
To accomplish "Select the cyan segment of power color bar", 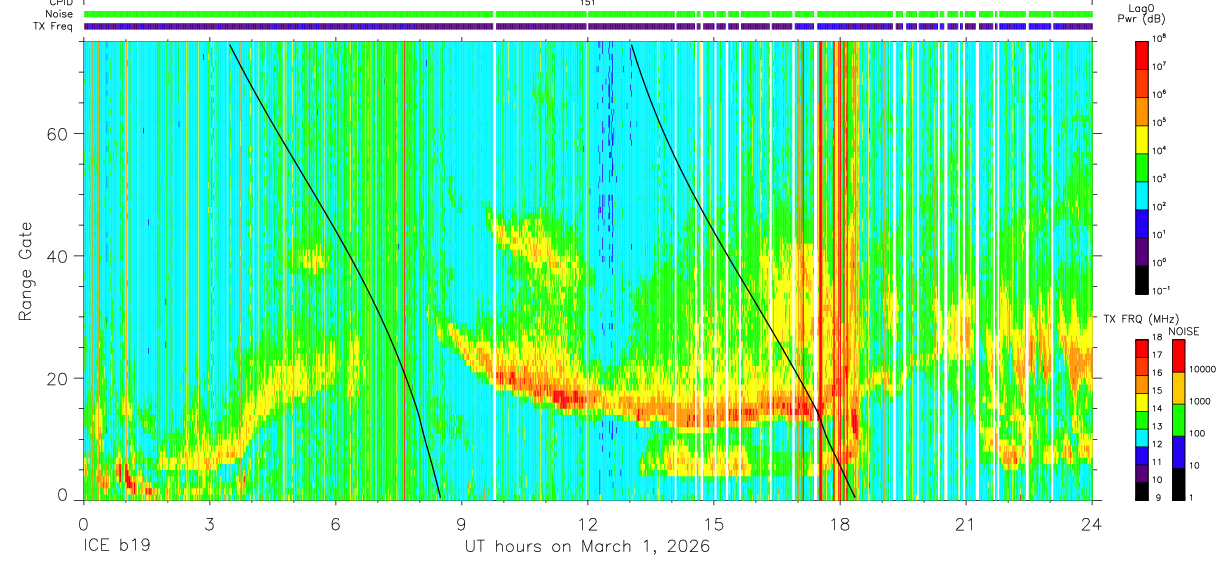I will click(1142, 195).
